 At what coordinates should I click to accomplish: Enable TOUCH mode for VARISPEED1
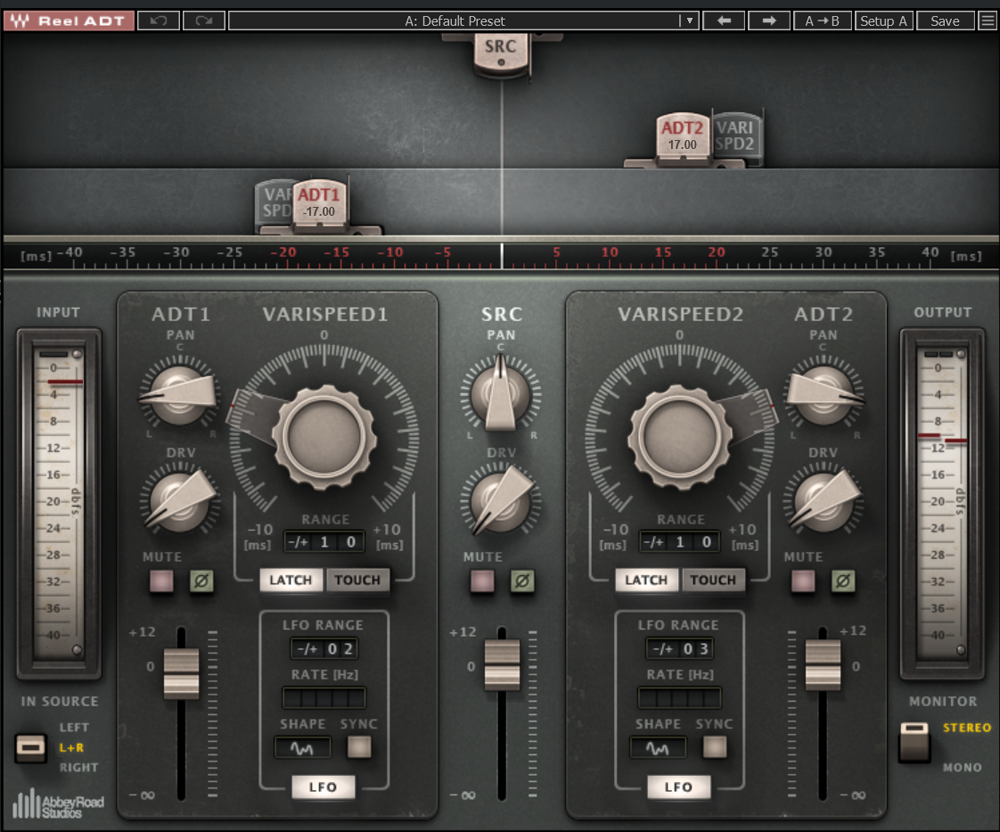[x=358, y=580]
